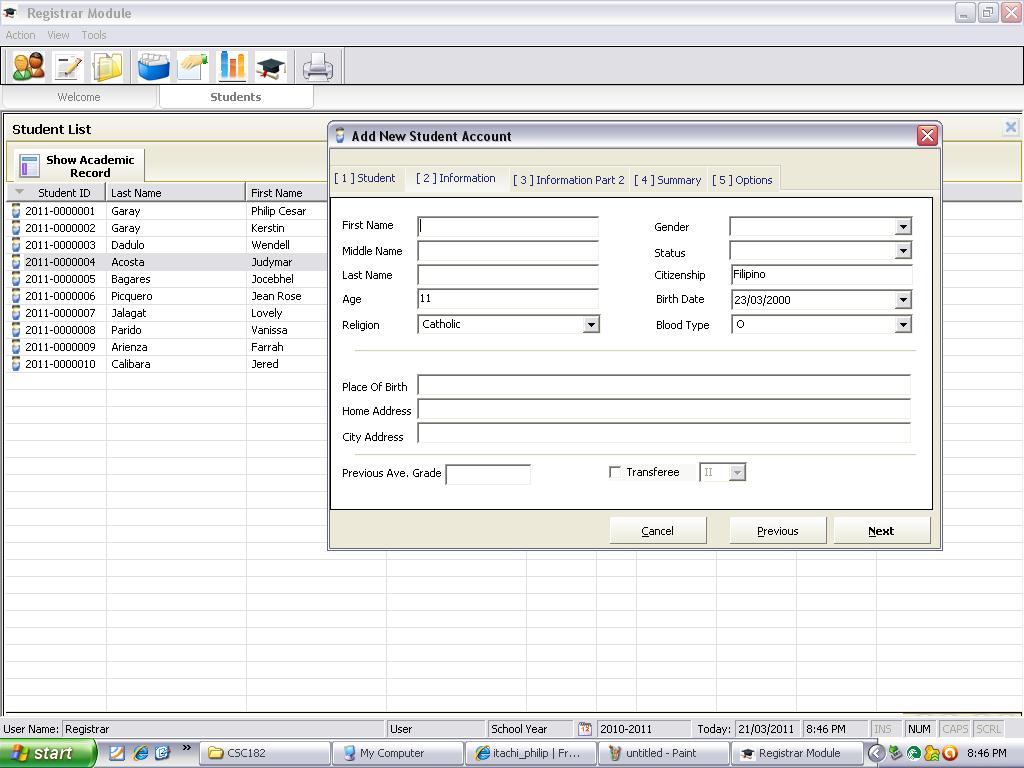1024x768 pixels.
Task: Open the Tools menu
Action: pyautogui.click(x=94, y=35)
